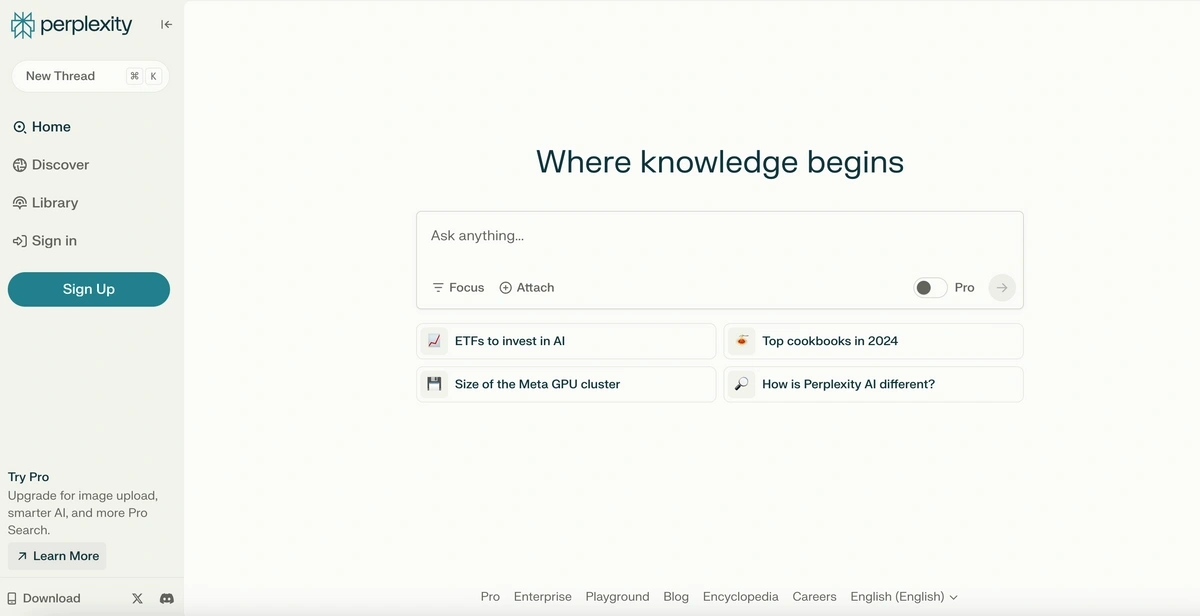1200x616 pixels.
Task: Click the Library icon in sidebar
Action: [20, 203]
